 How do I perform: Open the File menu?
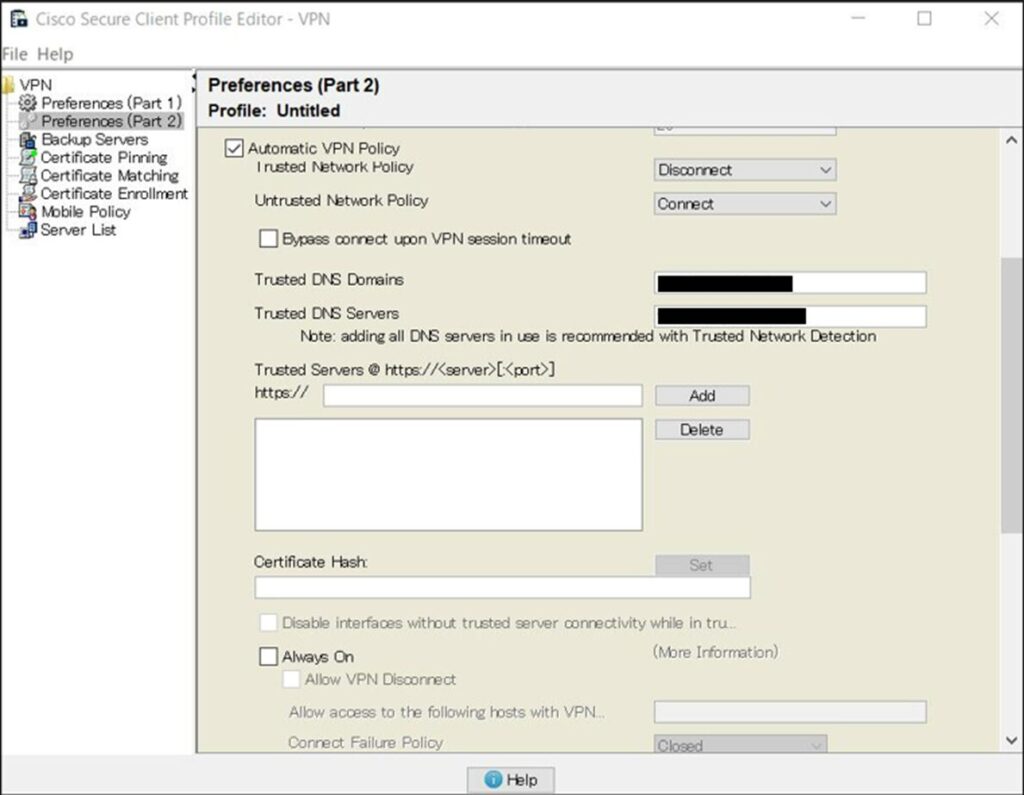point(14,54)
